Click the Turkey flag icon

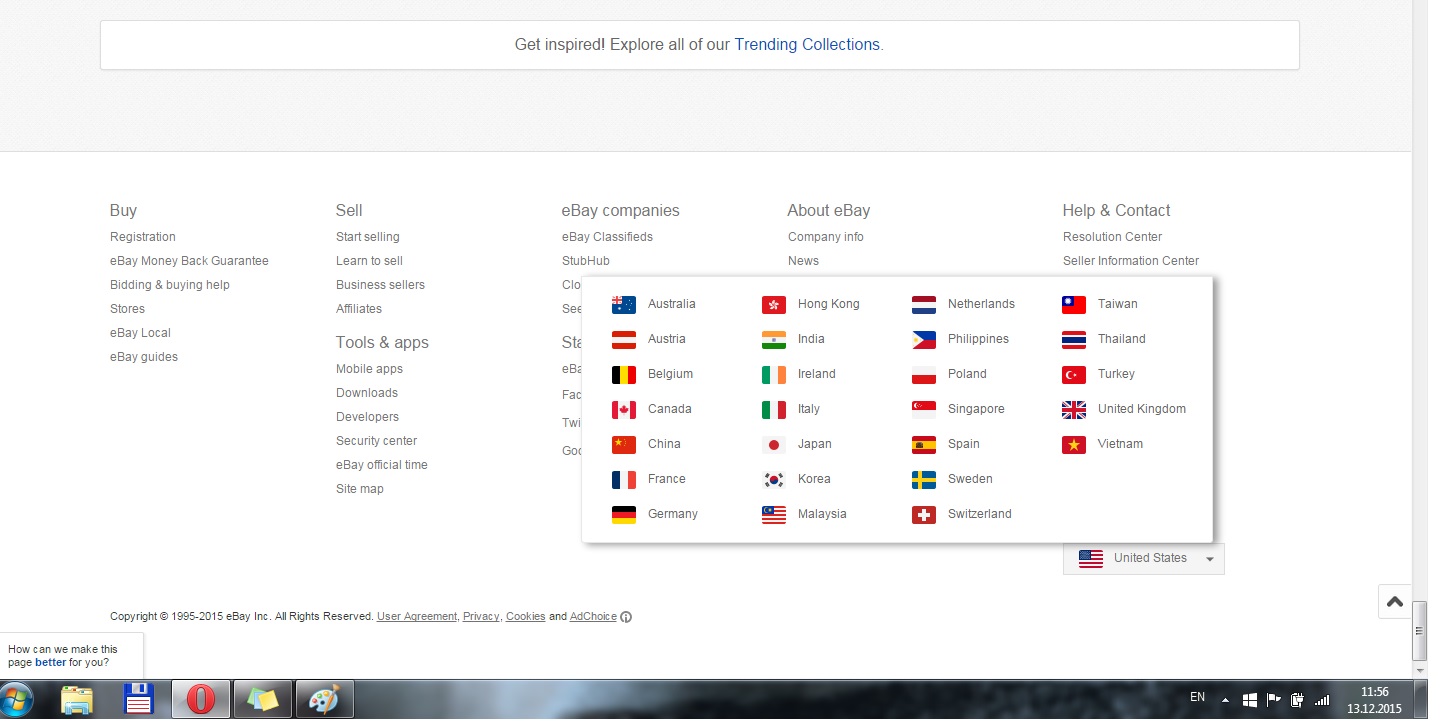pyautogui.click(x=1074, y=374)
